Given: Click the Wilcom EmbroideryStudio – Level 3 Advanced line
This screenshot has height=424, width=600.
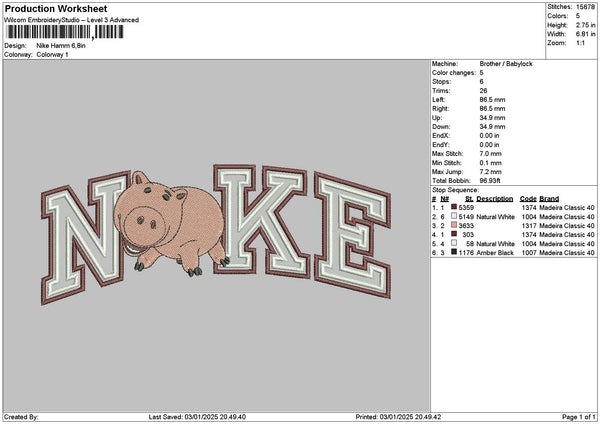Looking at the screenshot, I should click(72, 20).
